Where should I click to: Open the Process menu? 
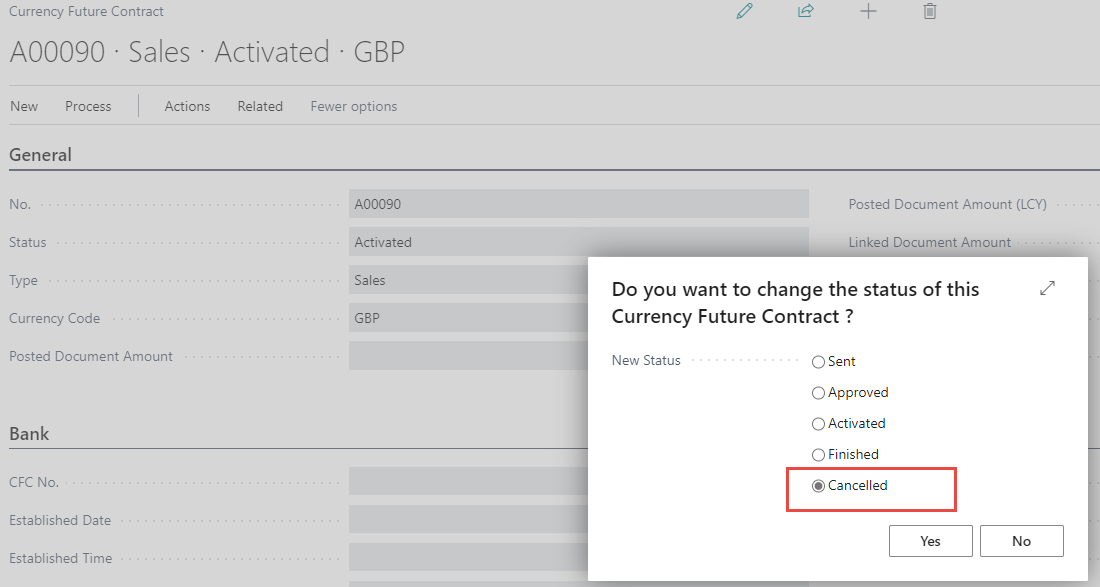click(88, 106)
